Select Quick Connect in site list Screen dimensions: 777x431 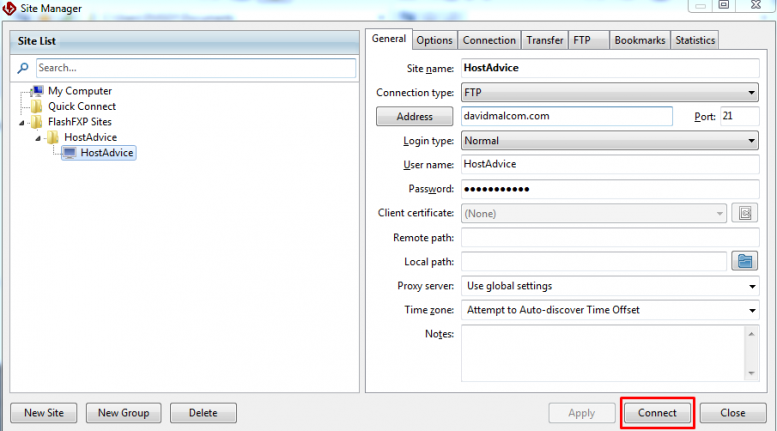tap(81, 106)
